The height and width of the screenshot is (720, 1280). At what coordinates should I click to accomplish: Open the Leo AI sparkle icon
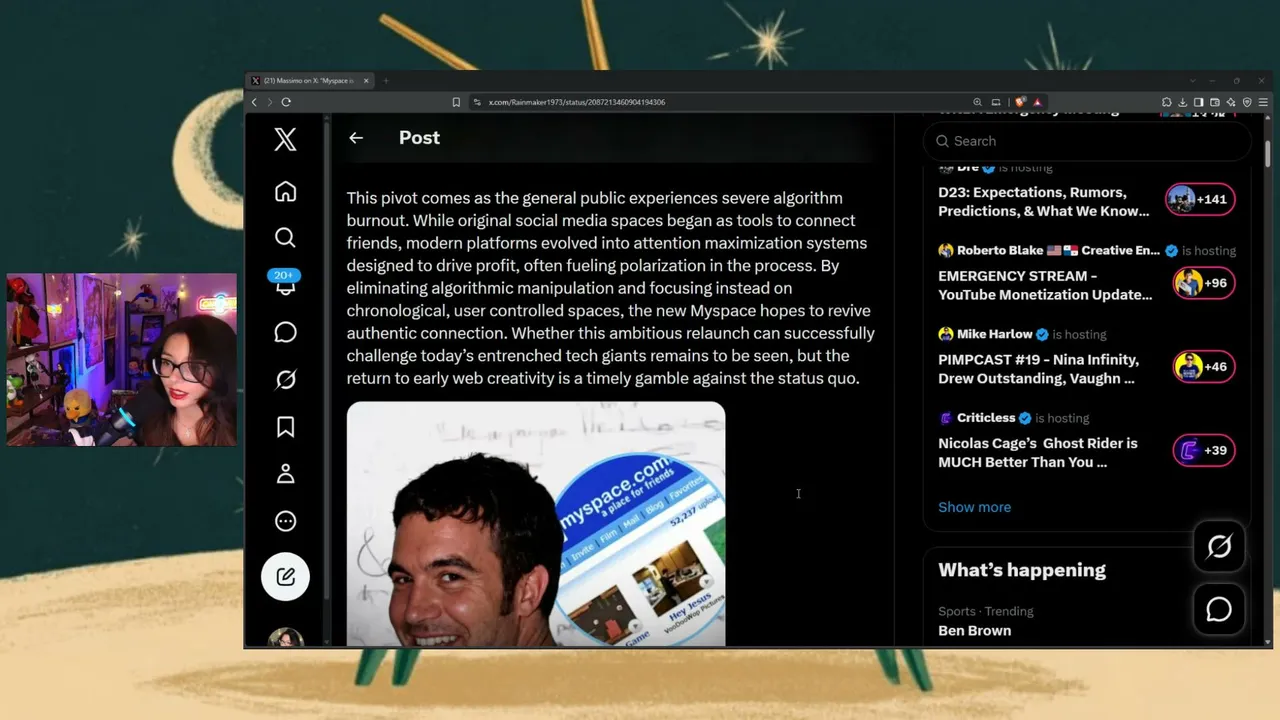[x=1231, y=102]
